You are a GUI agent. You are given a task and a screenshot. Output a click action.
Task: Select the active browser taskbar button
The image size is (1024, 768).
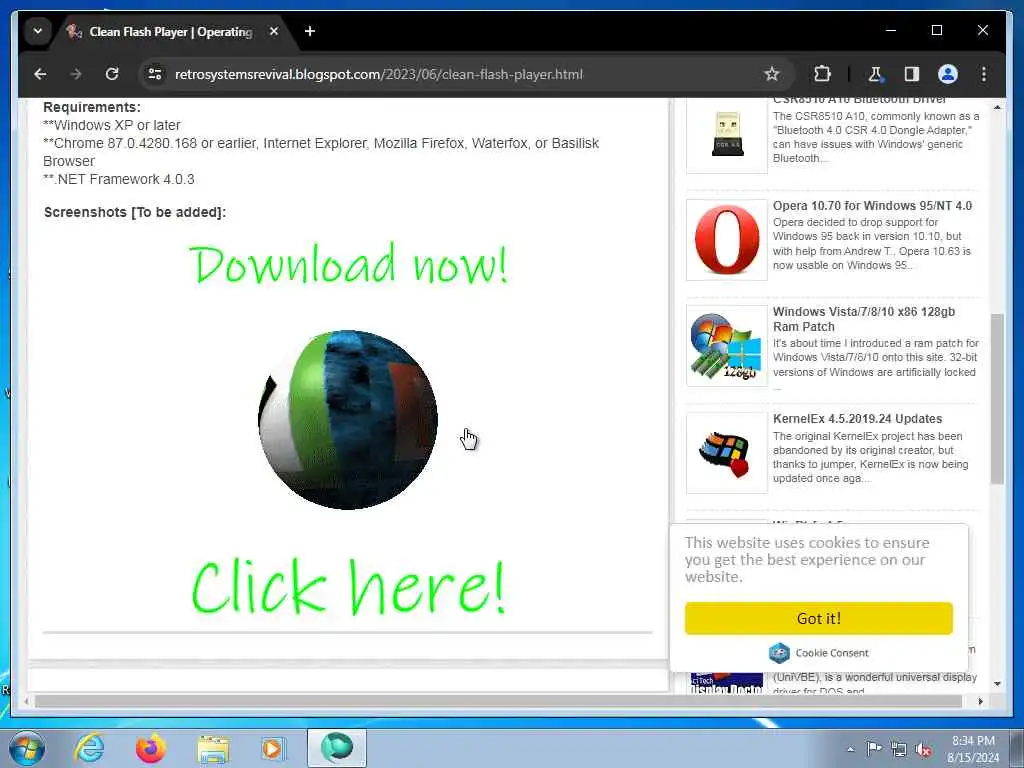(x=337, y=748)
